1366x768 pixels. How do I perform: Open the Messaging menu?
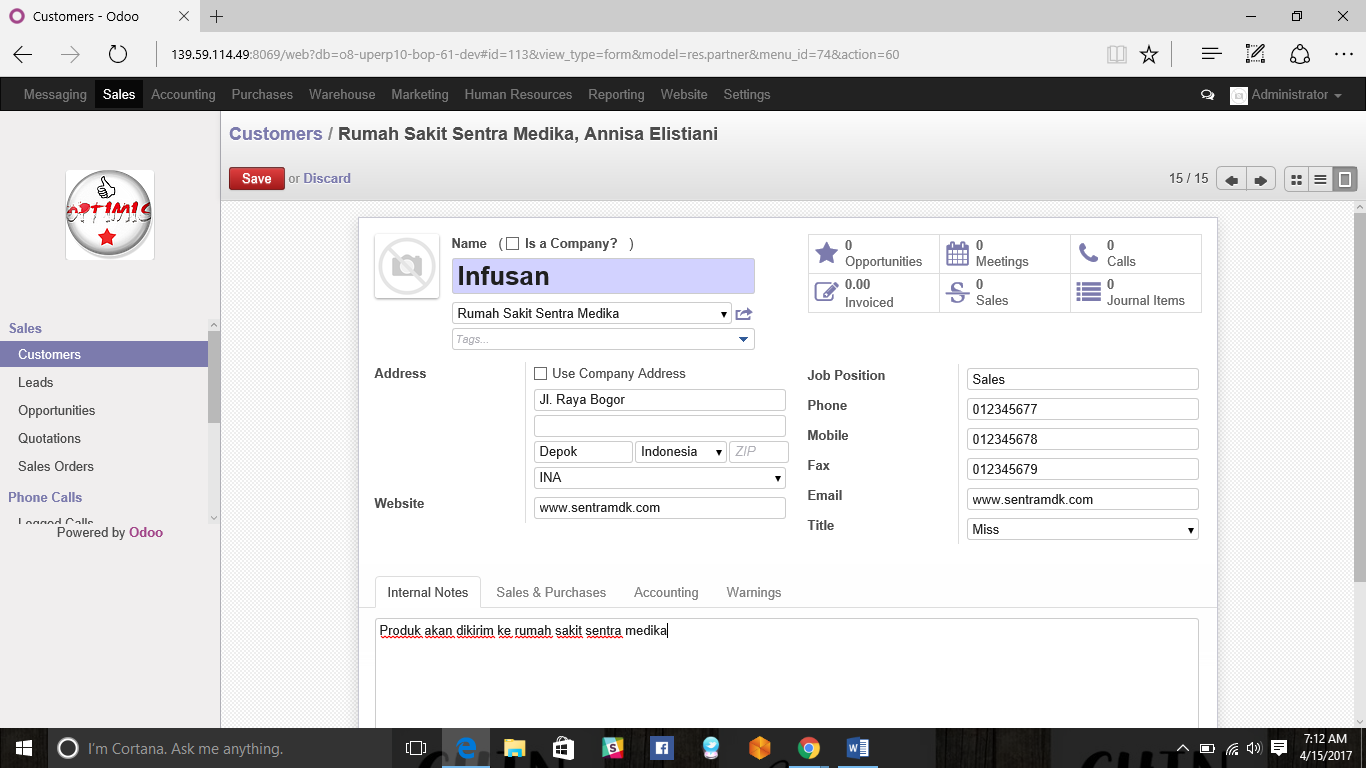coord(55,95)
